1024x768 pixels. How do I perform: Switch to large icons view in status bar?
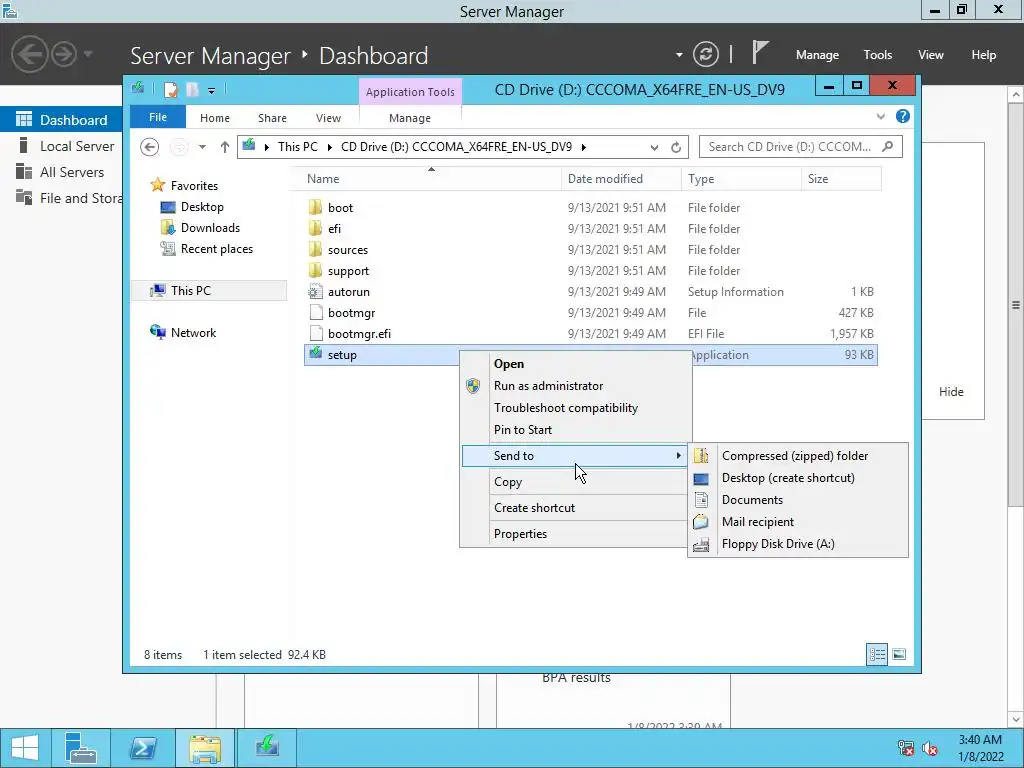pyautogui.click(x=899, y=654)
